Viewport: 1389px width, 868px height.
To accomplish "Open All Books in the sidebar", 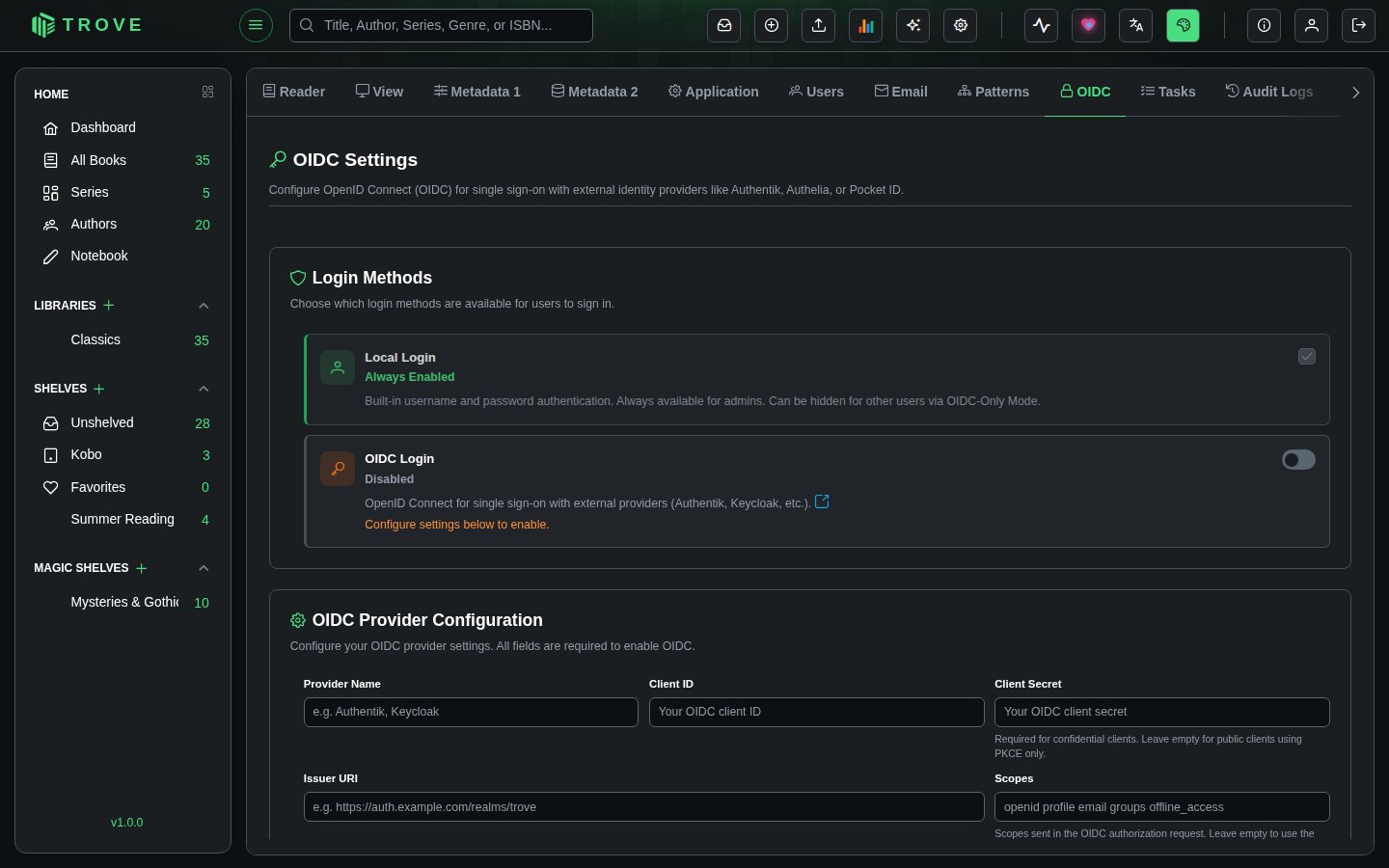I will tap(123, 160).
